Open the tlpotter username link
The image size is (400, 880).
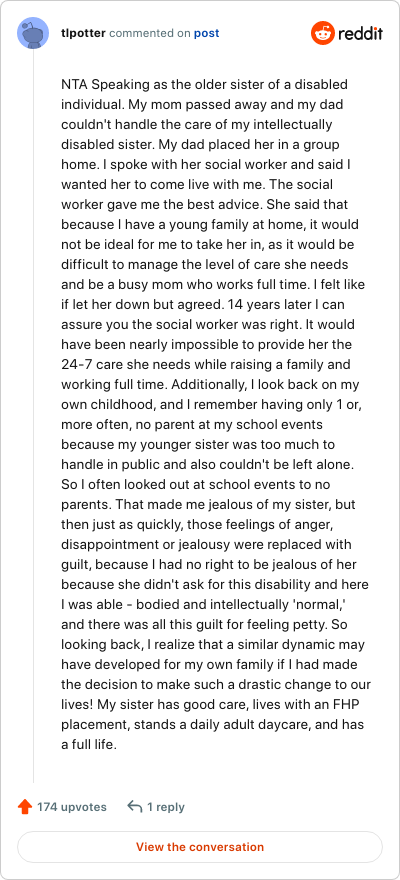point(83,33)
